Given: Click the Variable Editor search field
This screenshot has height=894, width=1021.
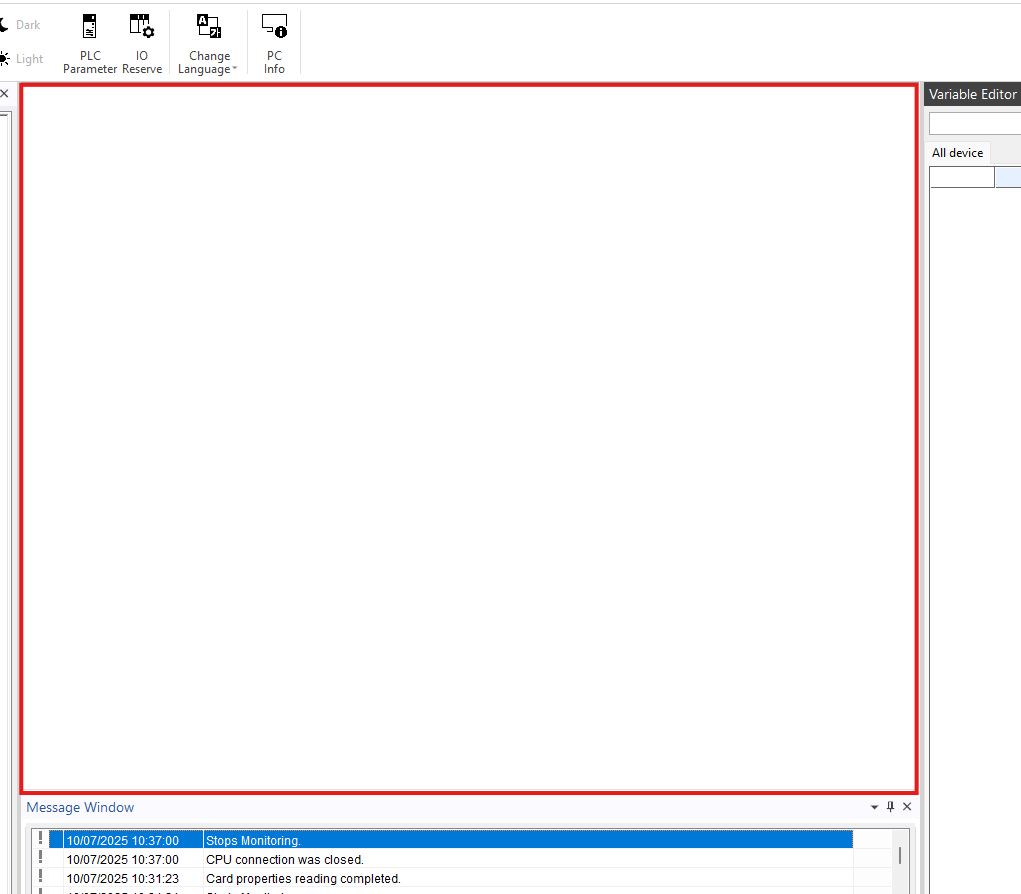Looking at the screenshot, I should coord(975,123).
